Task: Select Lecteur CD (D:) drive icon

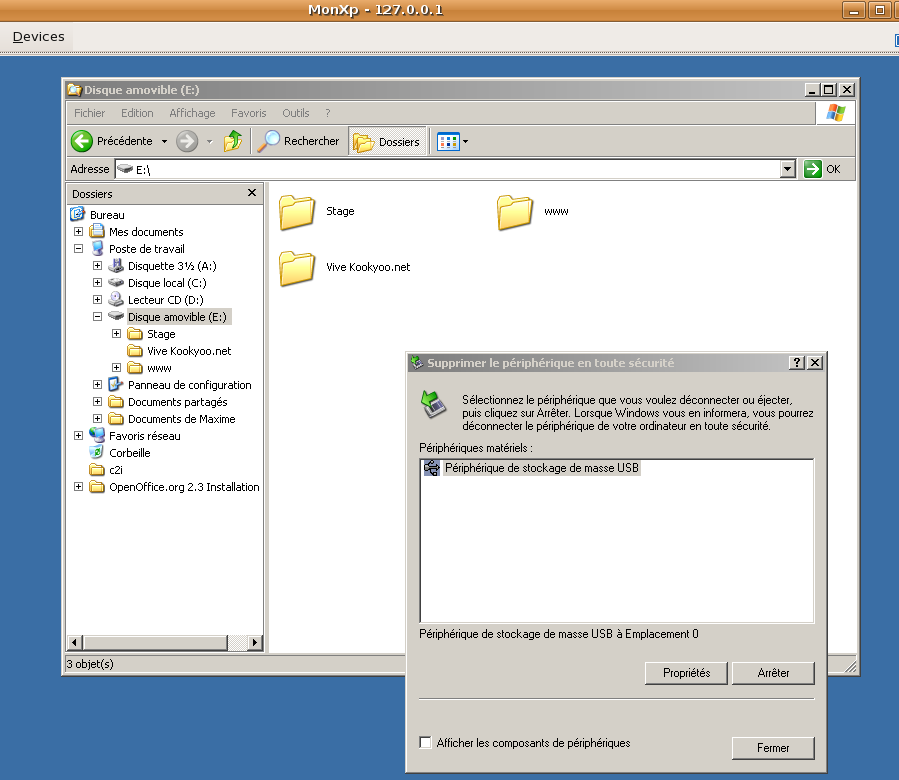Action: coord(116,299)
